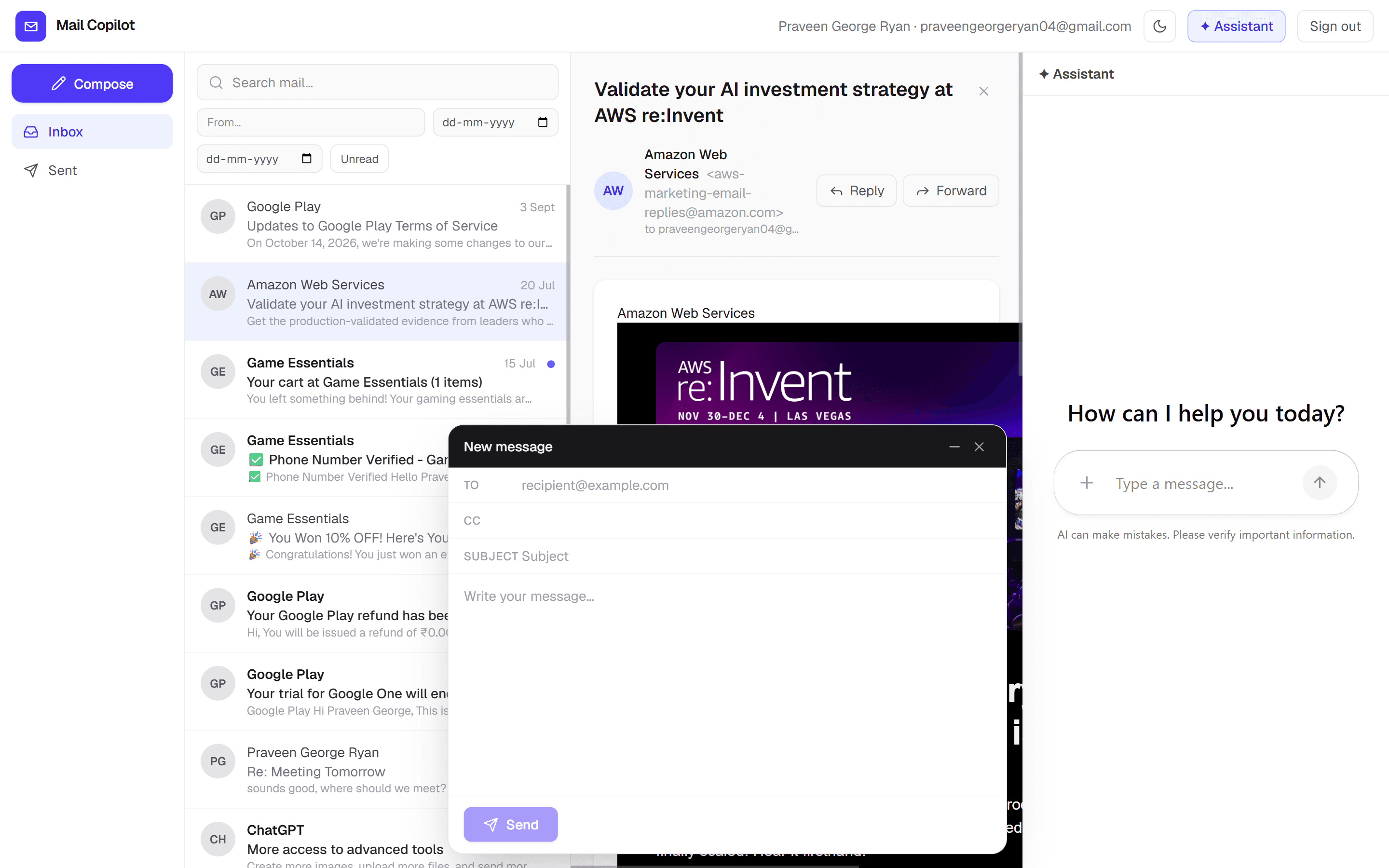Viewport: 1389px width, 868px height.
Task: Click the email reading pane scrollbar
Action: pyautogui.click(x=1020, y=214)
